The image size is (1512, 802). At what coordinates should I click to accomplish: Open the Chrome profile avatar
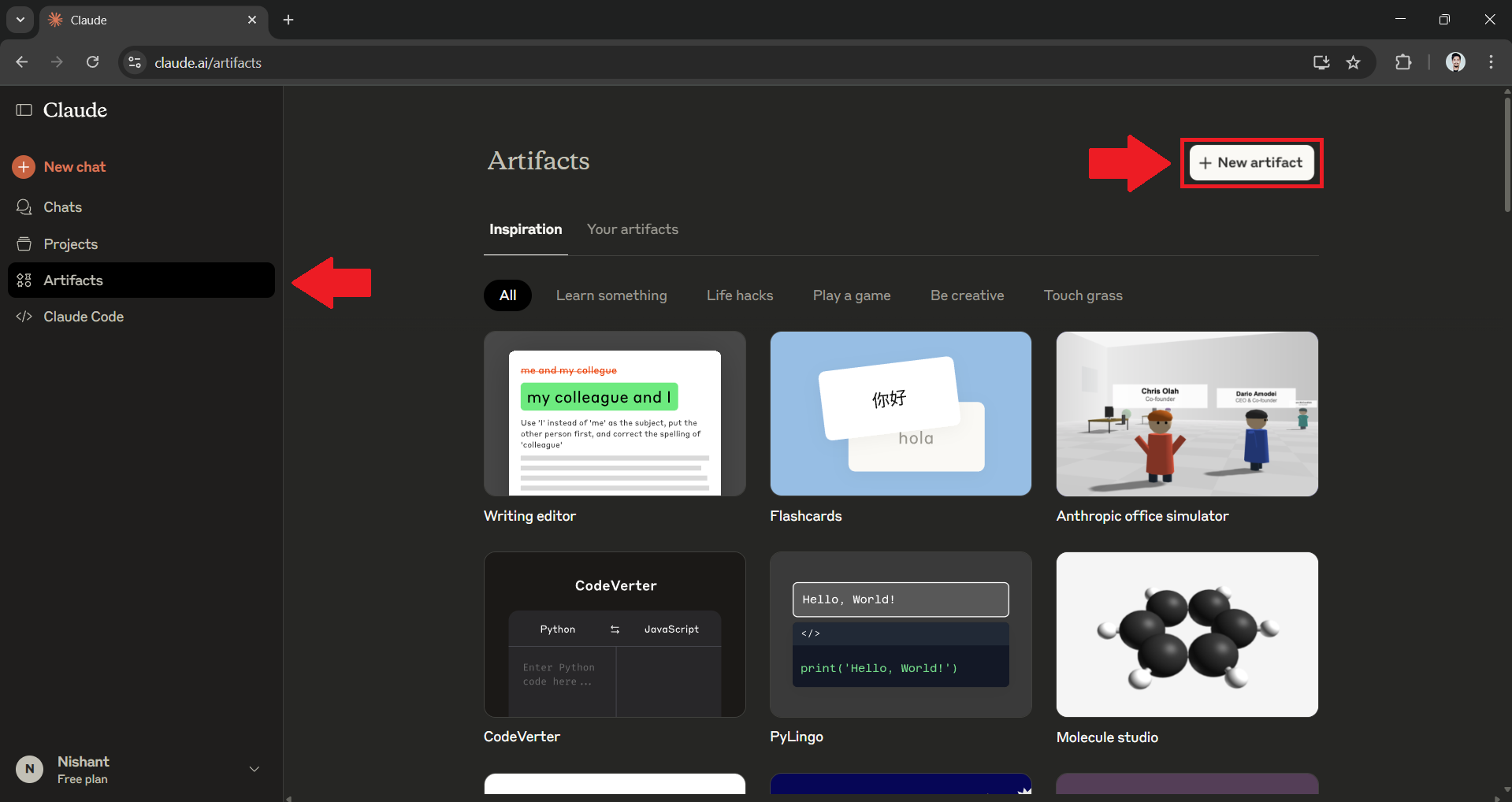1455,62
